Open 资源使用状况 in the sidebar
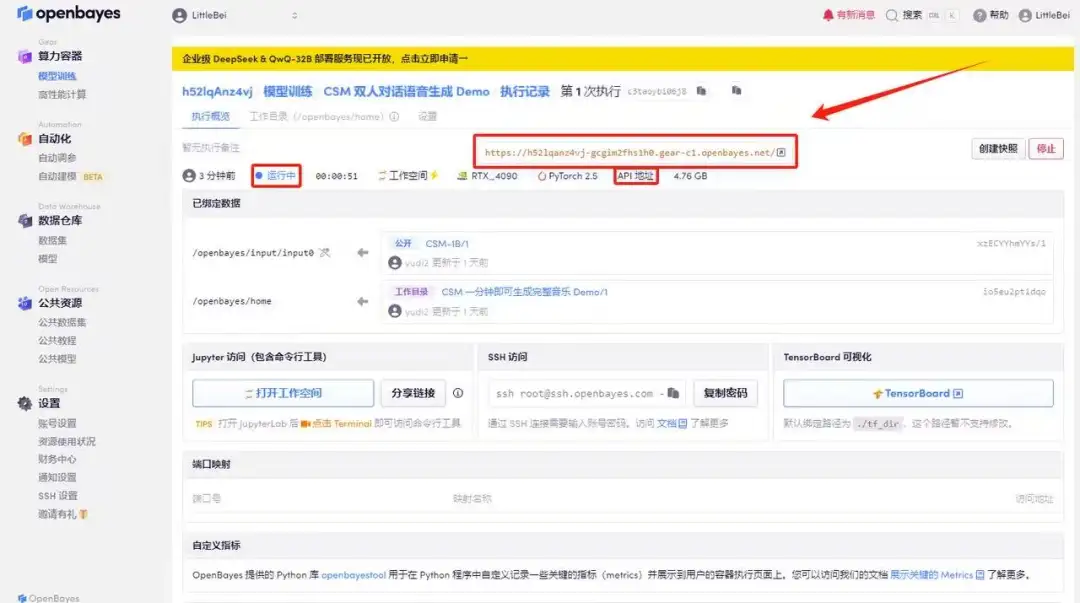Screen dimensions: 1080x603 click(67, 441)
